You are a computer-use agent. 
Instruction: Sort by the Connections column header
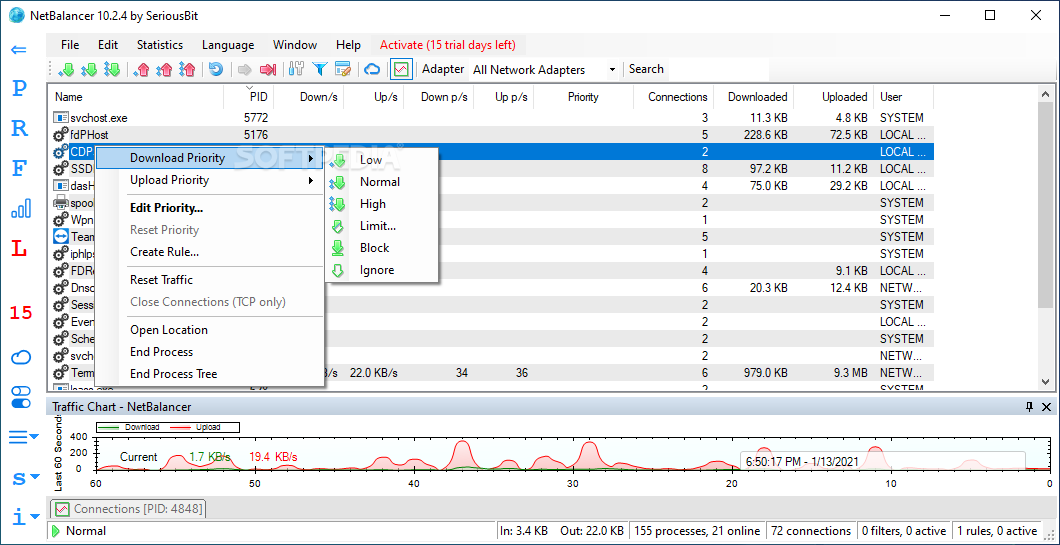pos(673,97)
